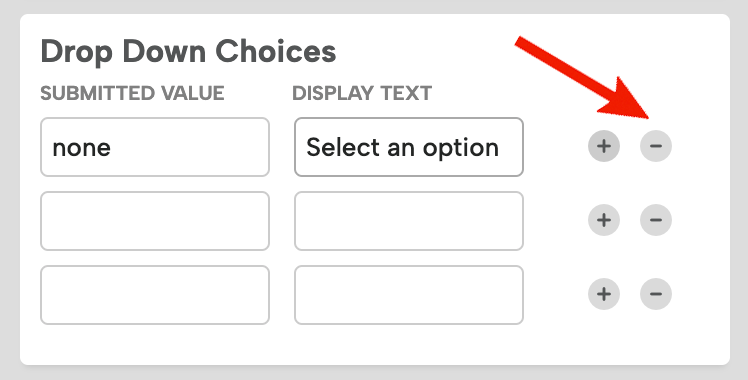Image resolution: width=748 pixels, height=380 pixels.
Task: Click the 'SUBMITTED VALUE' column label
Action: pyautogui.click(x=132, y=93)
